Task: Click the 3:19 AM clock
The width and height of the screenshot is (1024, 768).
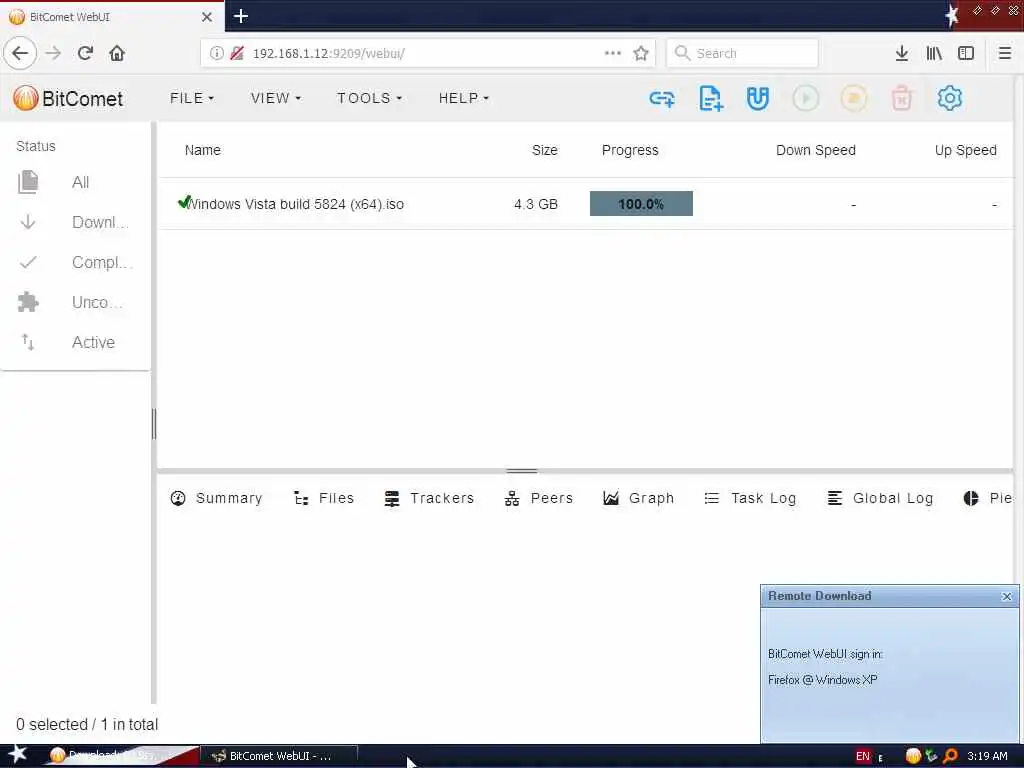Action: [x=987, y=756]
